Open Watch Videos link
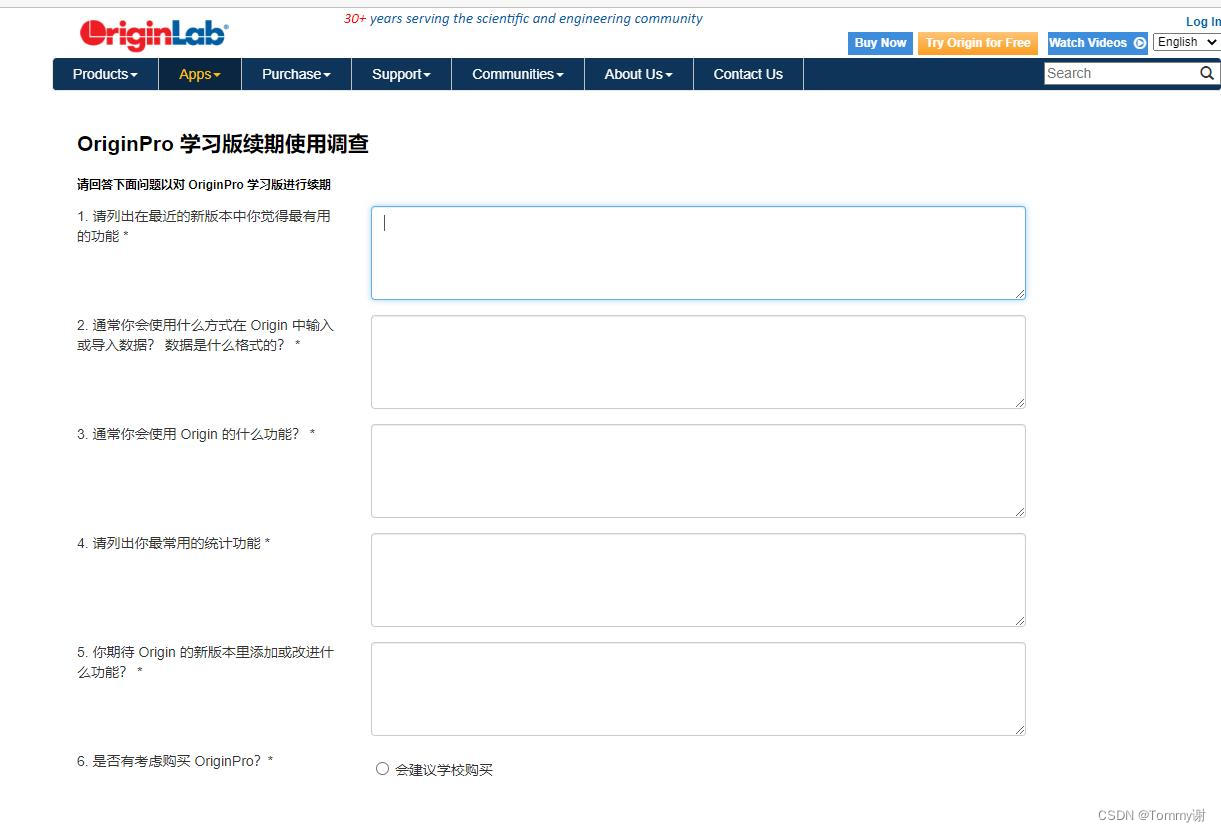1221x832 pixels. click(1097, 43)
